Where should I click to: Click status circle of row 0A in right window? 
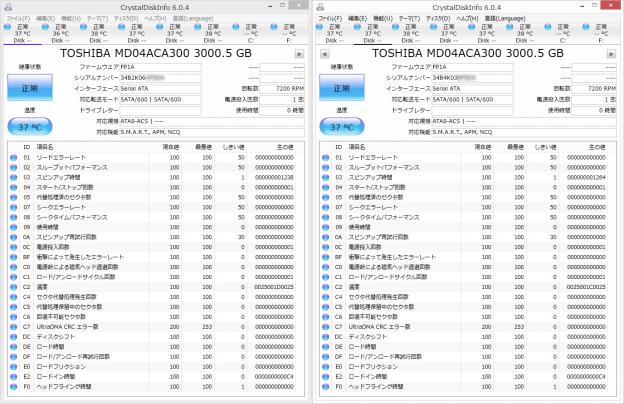click(x=326, y=237)
